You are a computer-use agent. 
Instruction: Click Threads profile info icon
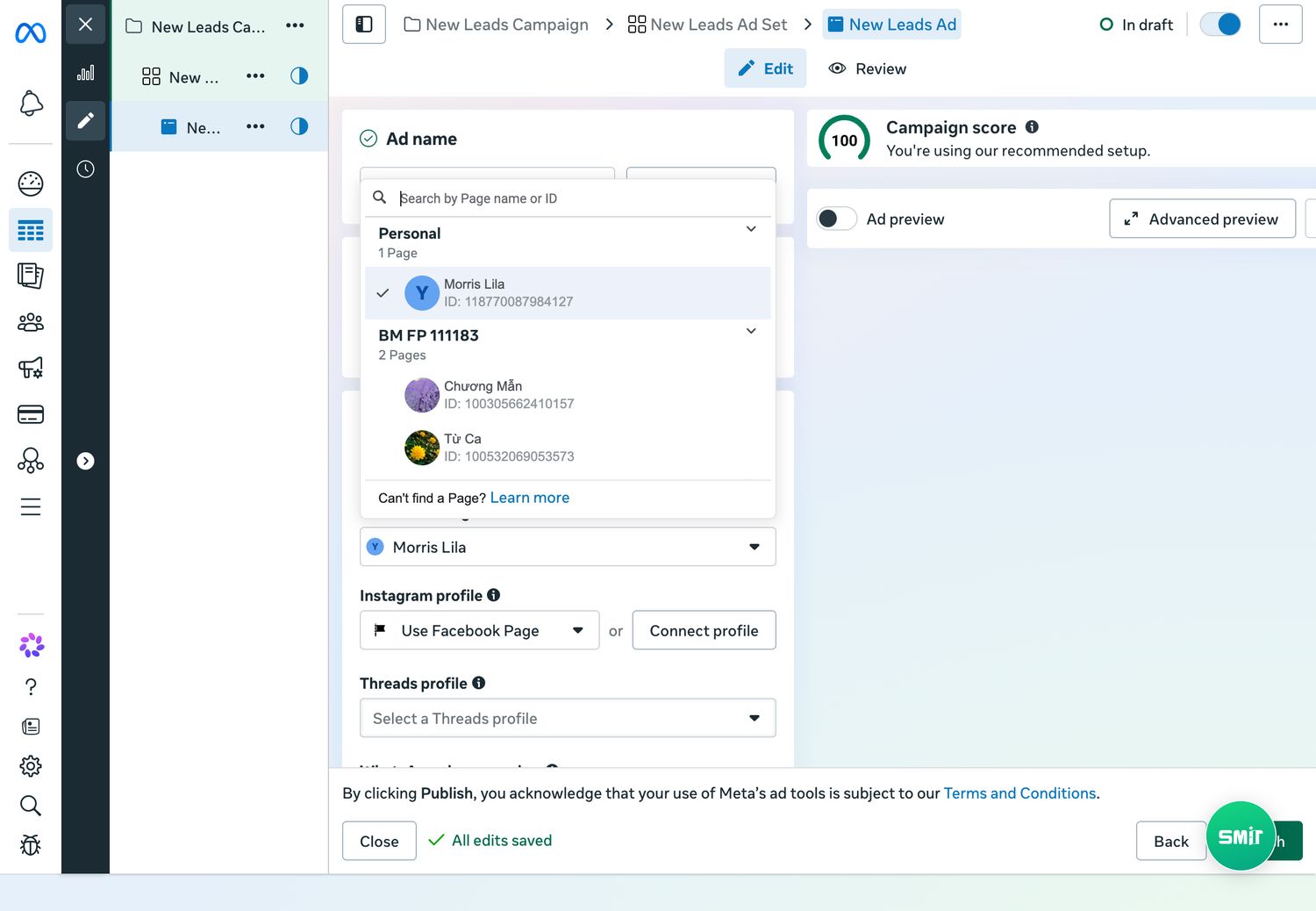pyautogui.click(x=479, y=683)
